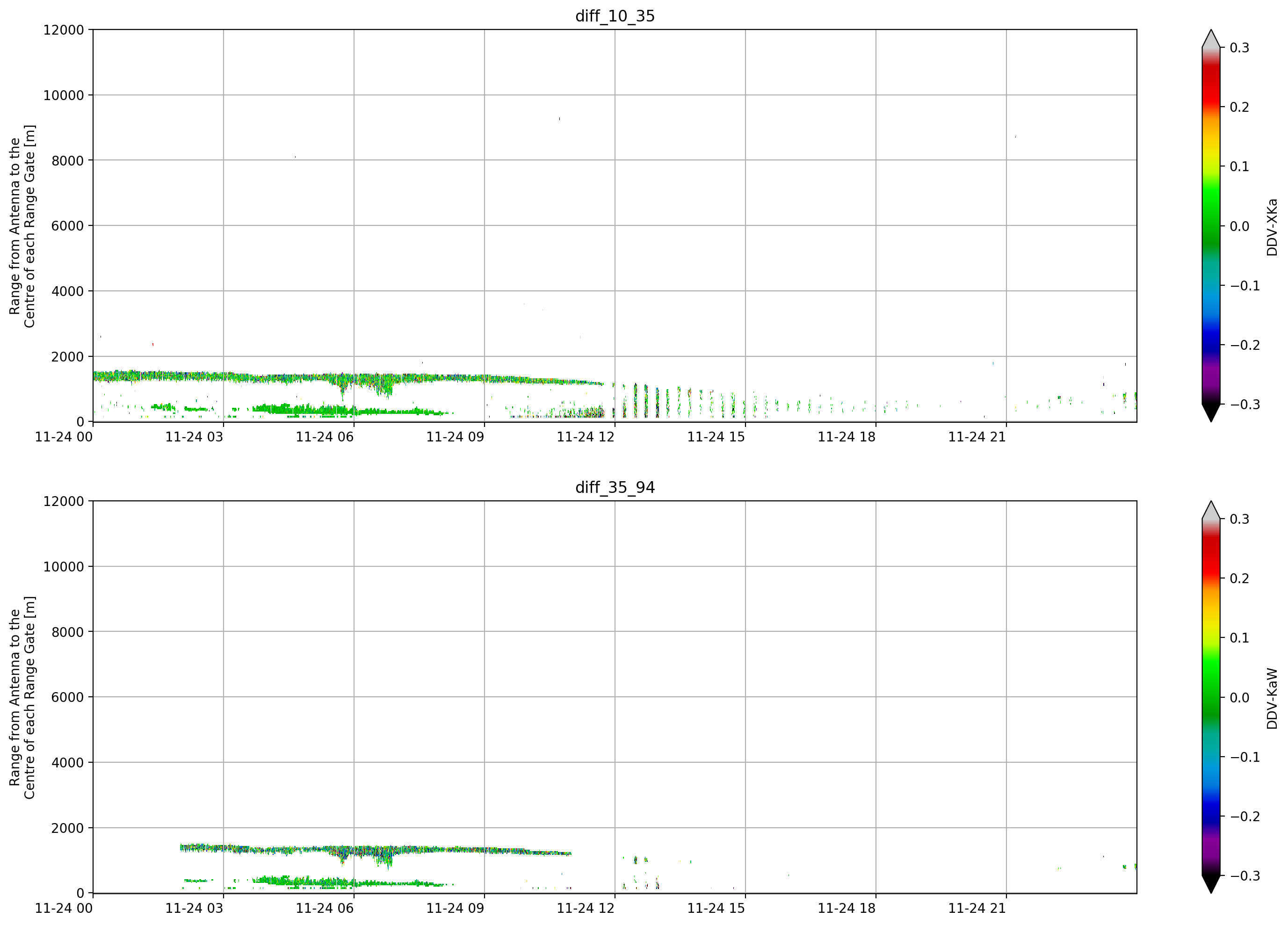Click the "11-24 18" x-tick under the diff_10_35 plot
This screenshot has height=925, width=1288.
[x=847, y=437]
